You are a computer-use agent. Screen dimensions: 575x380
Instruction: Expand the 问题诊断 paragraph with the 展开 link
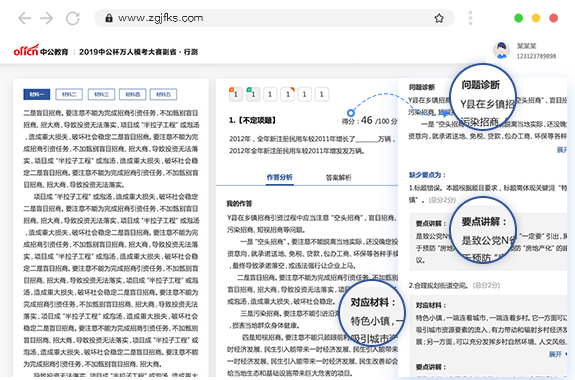562,150
